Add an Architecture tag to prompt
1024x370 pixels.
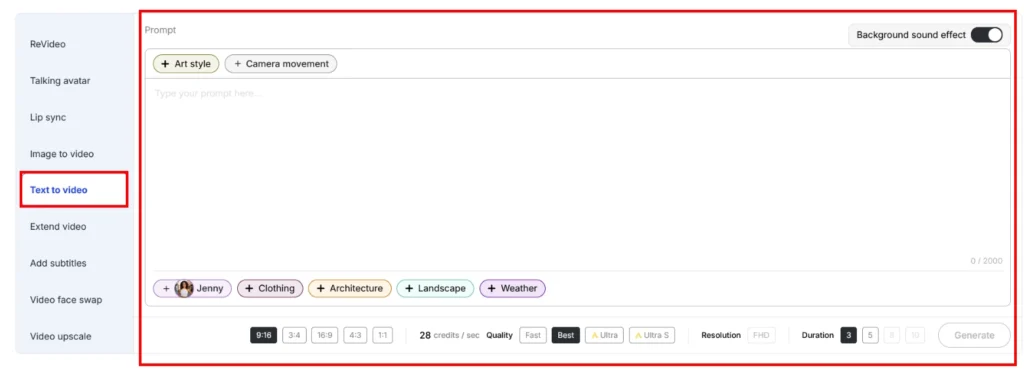pos(349,288)
